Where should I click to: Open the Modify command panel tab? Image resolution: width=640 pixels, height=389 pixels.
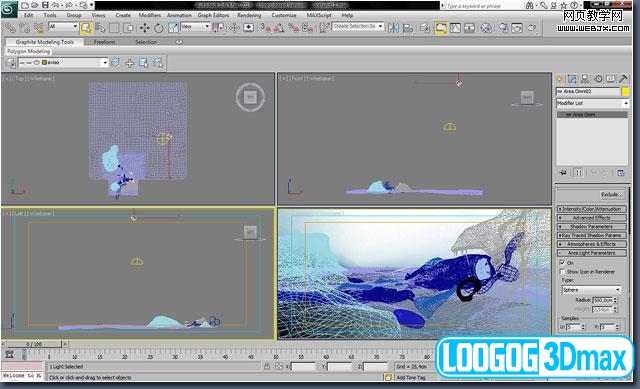point(572,79)
